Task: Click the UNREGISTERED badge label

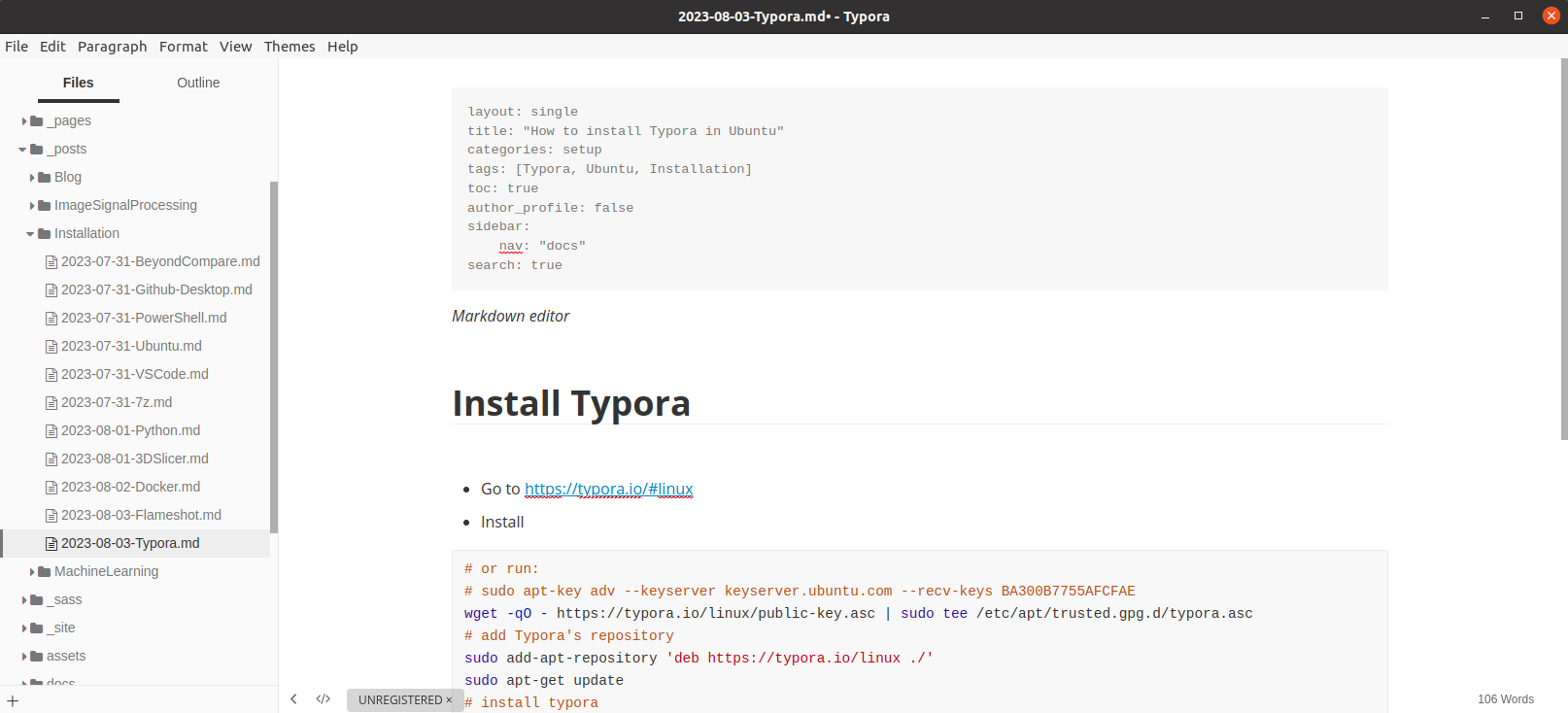Action: (x=400, y=699)
